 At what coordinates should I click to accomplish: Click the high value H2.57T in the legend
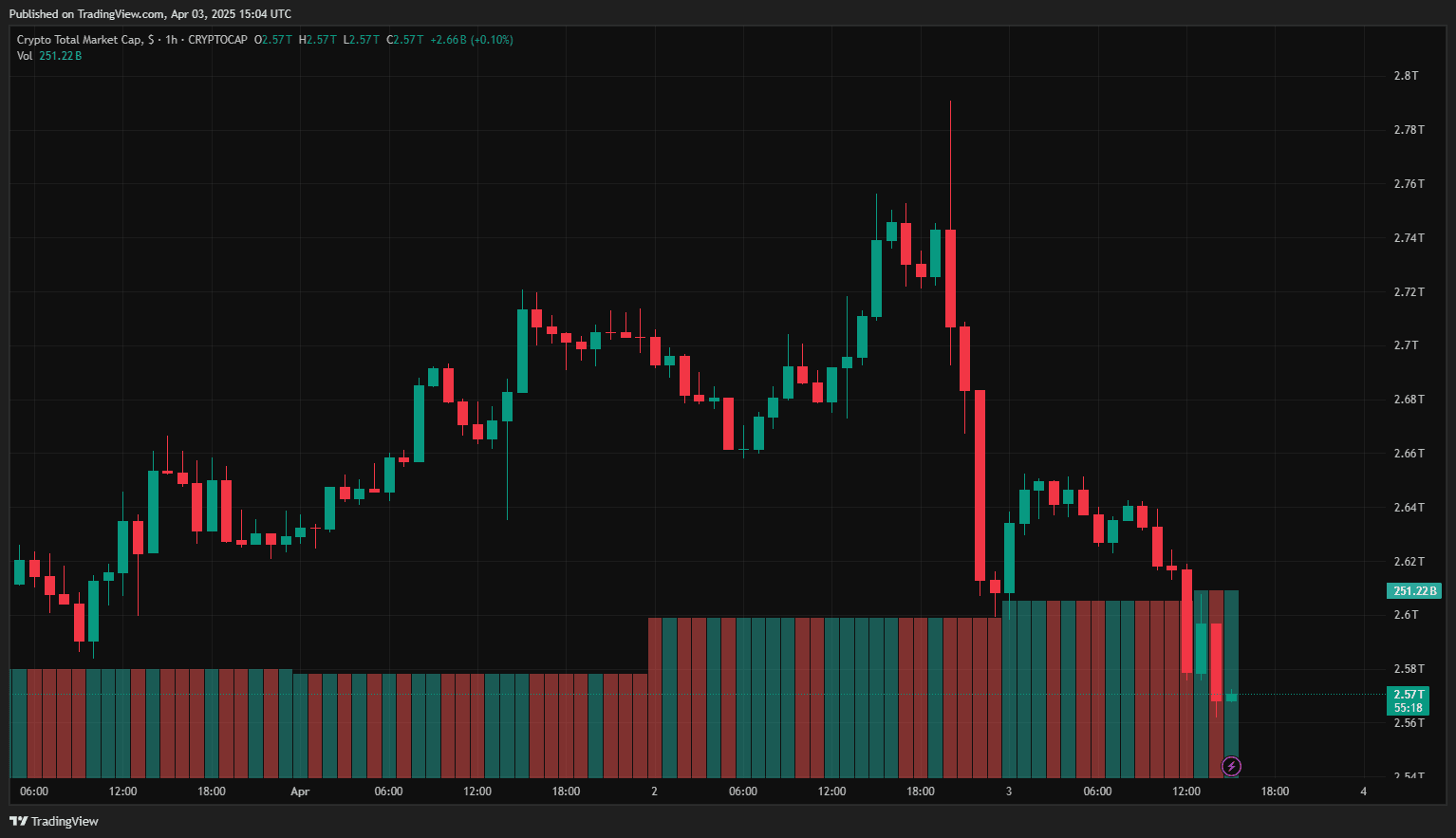coord(318,40)
